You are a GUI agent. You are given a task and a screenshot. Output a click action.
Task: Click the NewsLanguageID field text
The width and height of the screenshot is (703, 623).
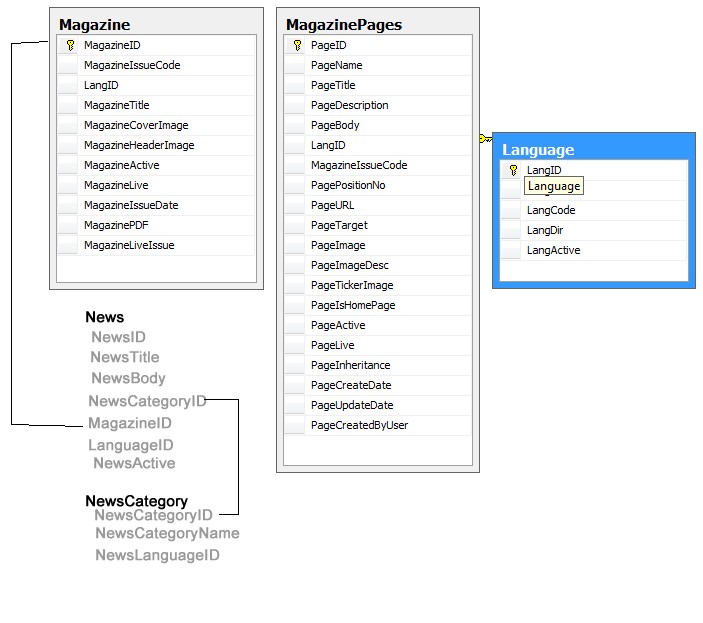[x=157, y=555]
